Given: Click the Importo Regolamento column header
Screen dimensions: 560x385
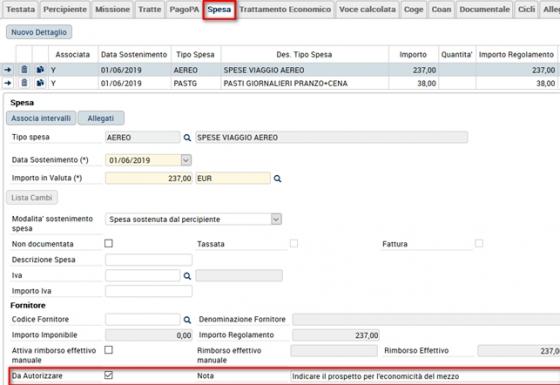Looking at the screenshot, I should point(516,55).
